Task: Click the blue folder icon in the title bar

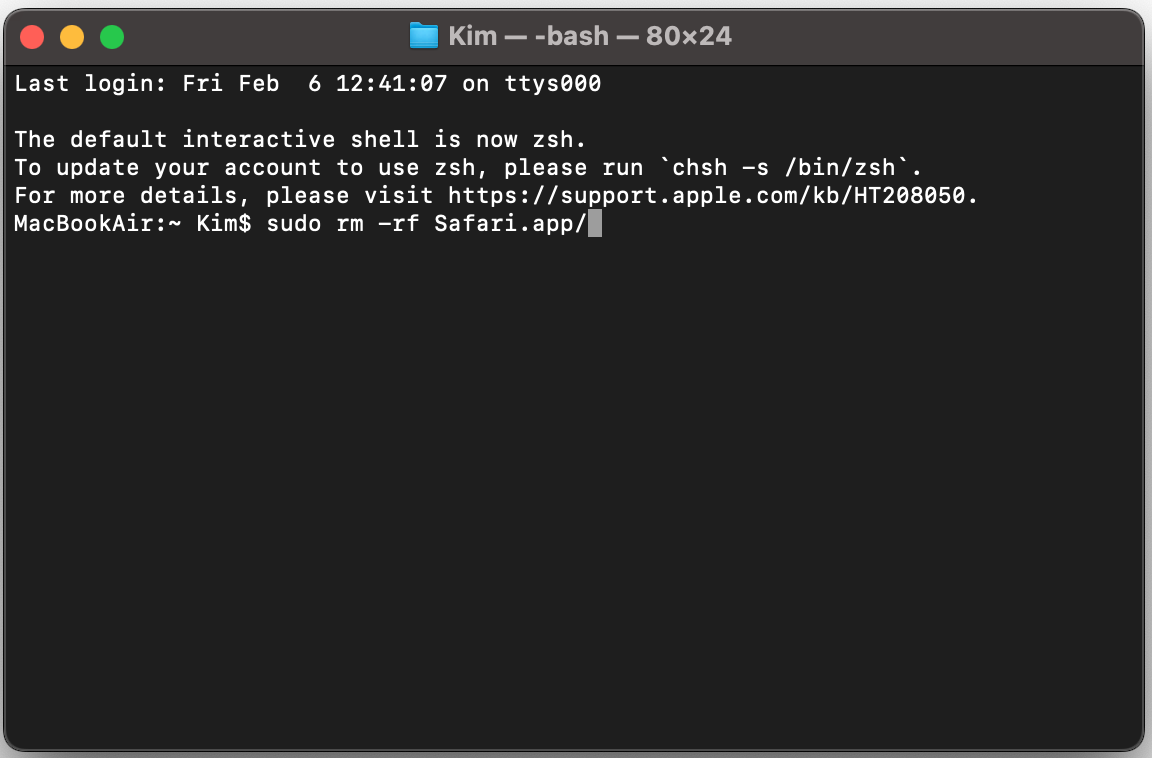Action: point(424,35)
